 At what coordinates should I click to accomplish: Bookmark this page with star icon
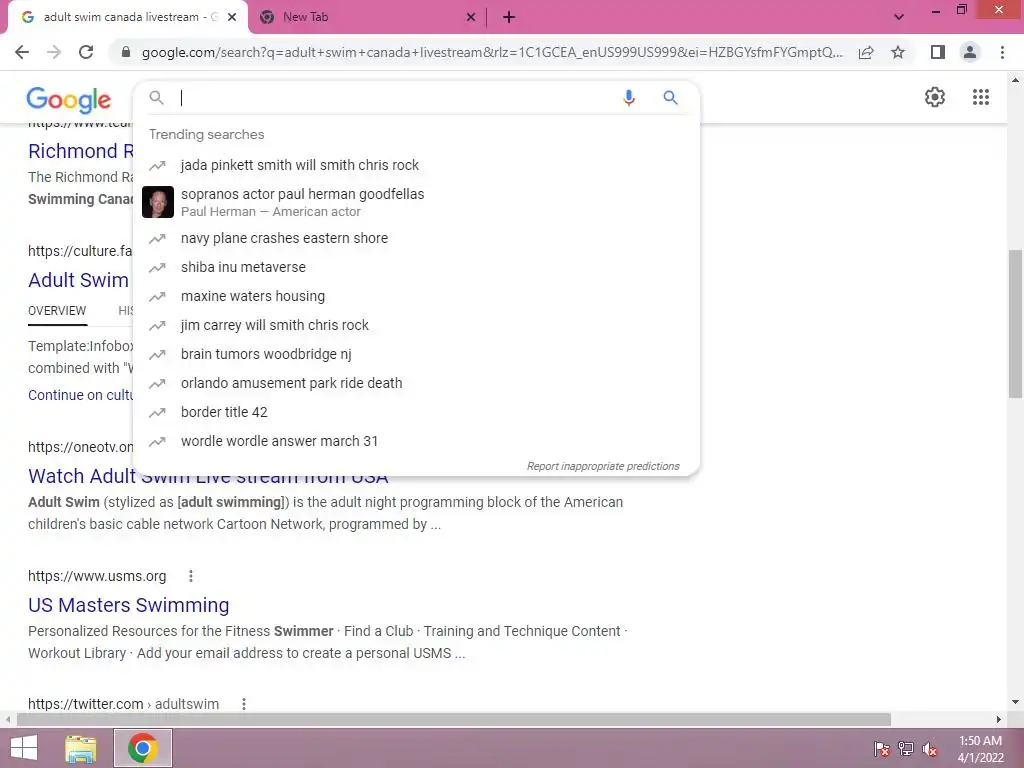(x=898, y=52)
